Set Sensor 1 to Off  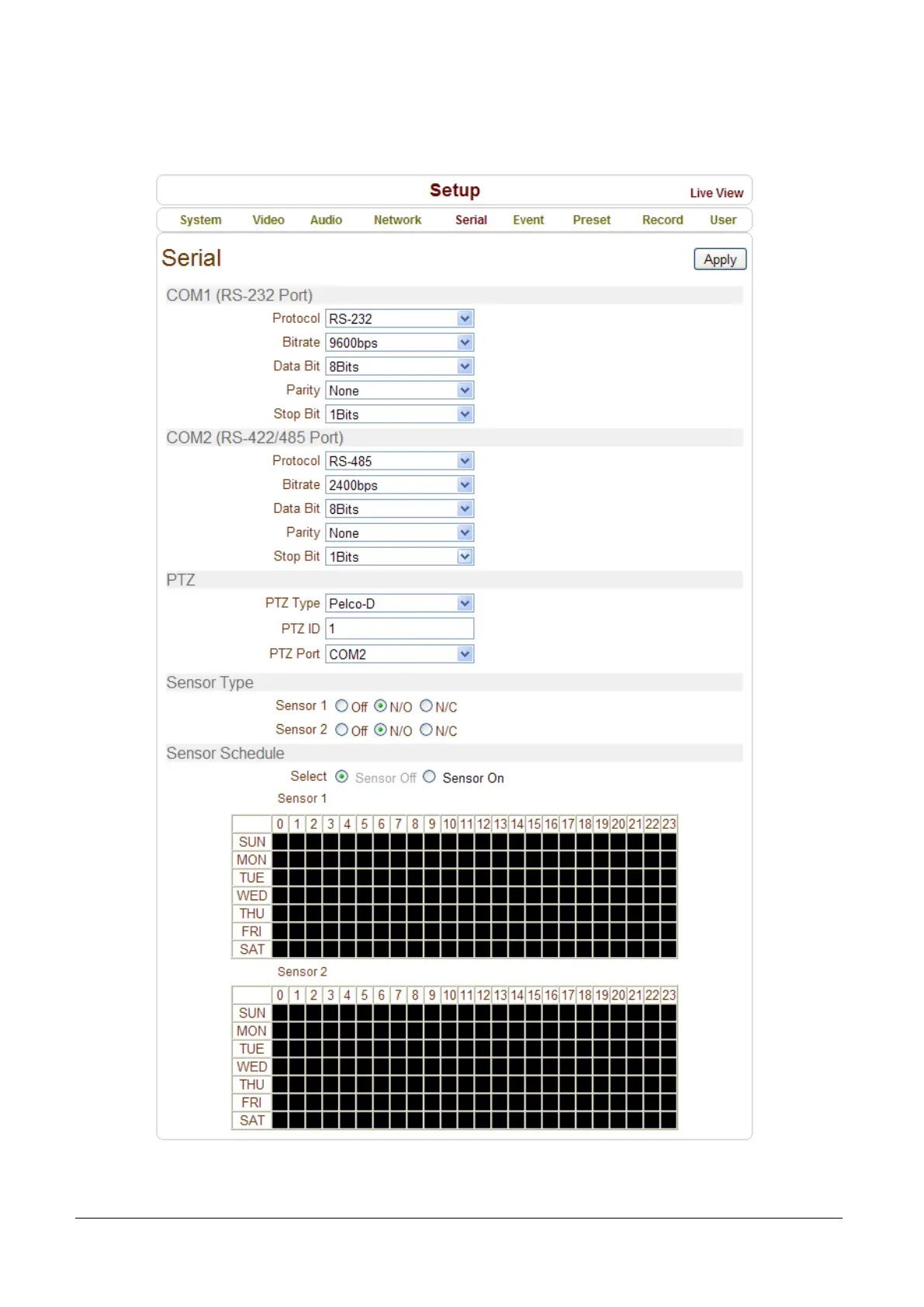coord(342,706)
